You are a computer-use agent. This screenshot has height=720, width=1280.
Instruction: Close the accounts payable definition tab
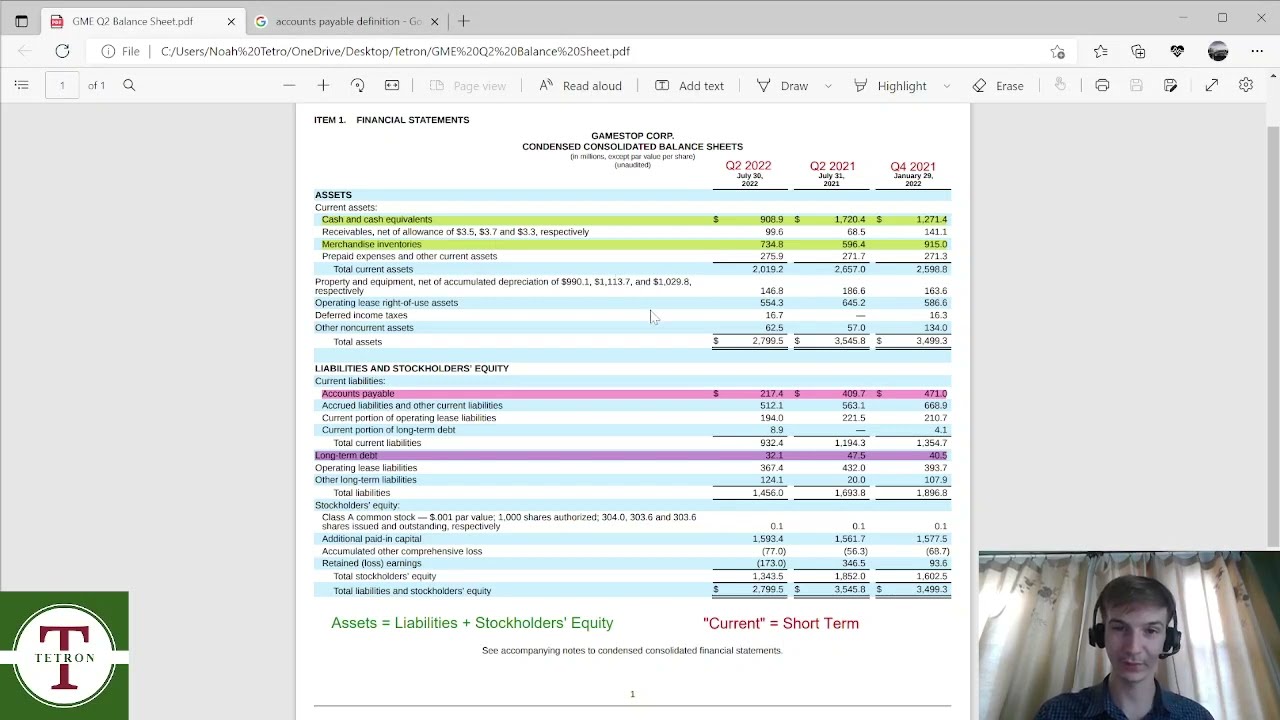coord(434,21)
